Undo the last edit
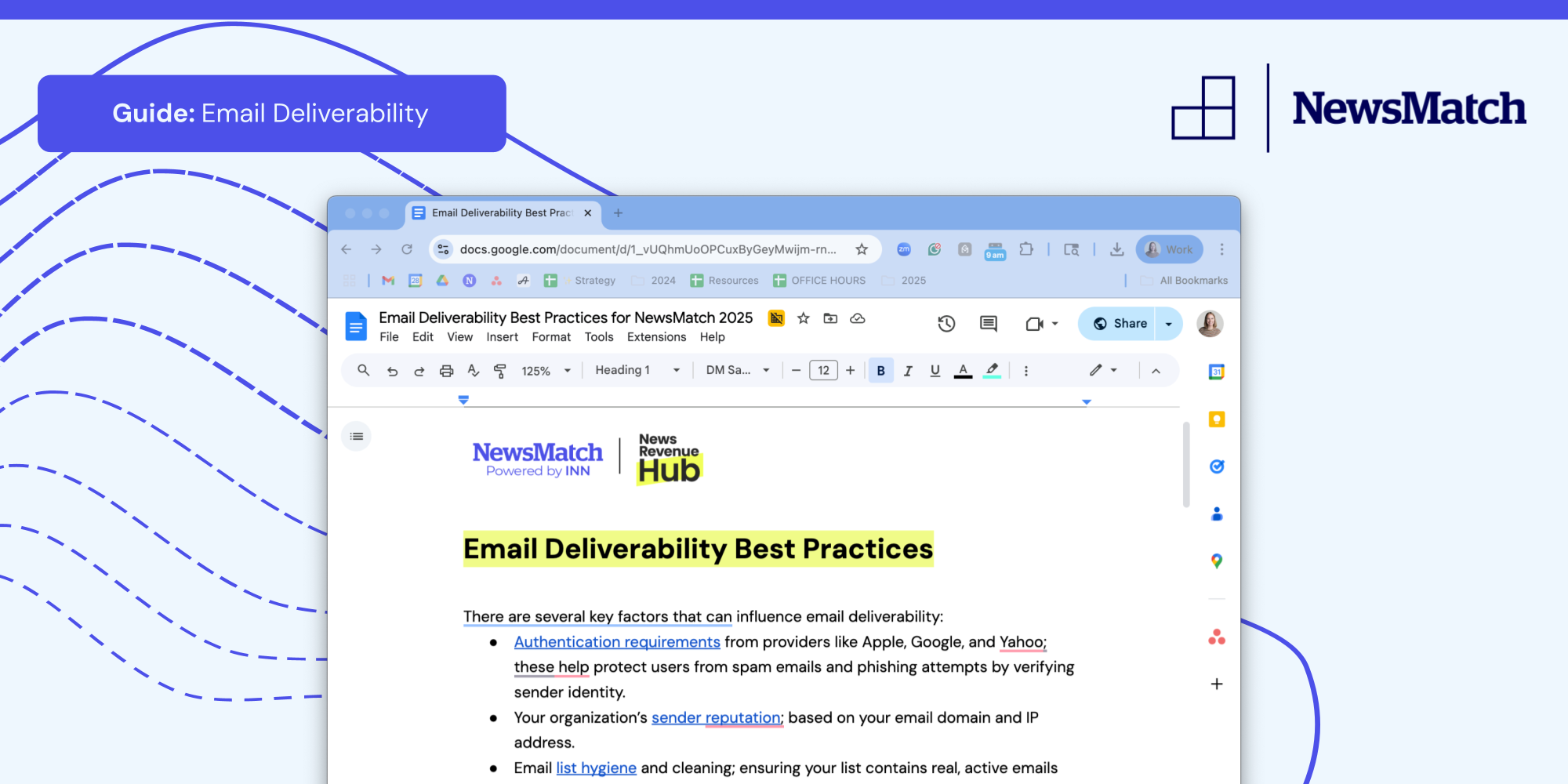Image resolution: width=1568 pixels, height=784 pixels. pos(393,371)
